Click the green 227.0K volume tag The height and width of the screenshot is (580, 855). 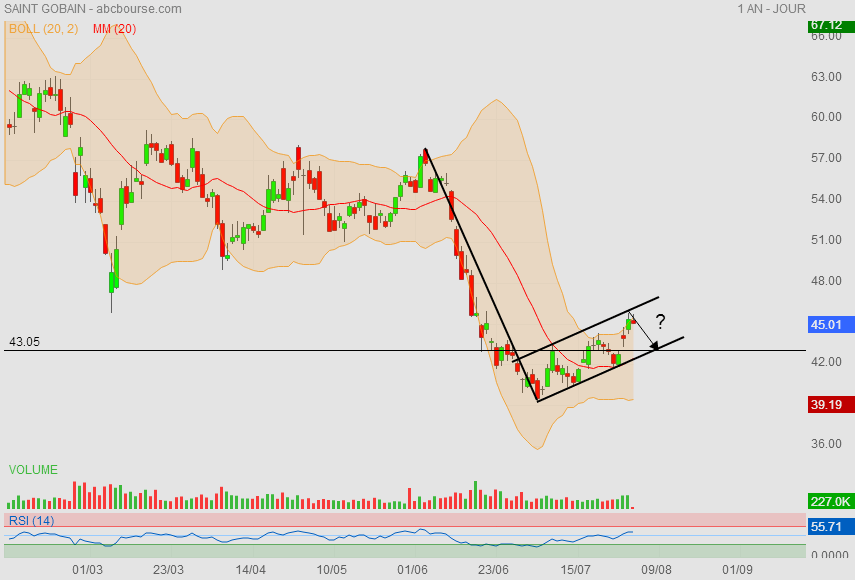point(831,502)
